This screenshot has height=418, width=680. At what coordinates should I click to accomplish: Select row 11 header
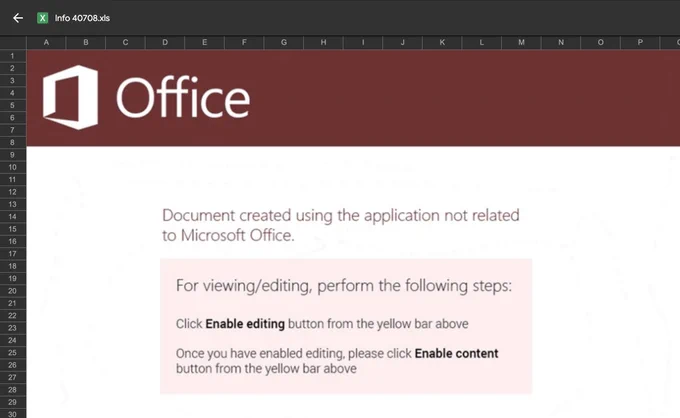pos(13,180)
